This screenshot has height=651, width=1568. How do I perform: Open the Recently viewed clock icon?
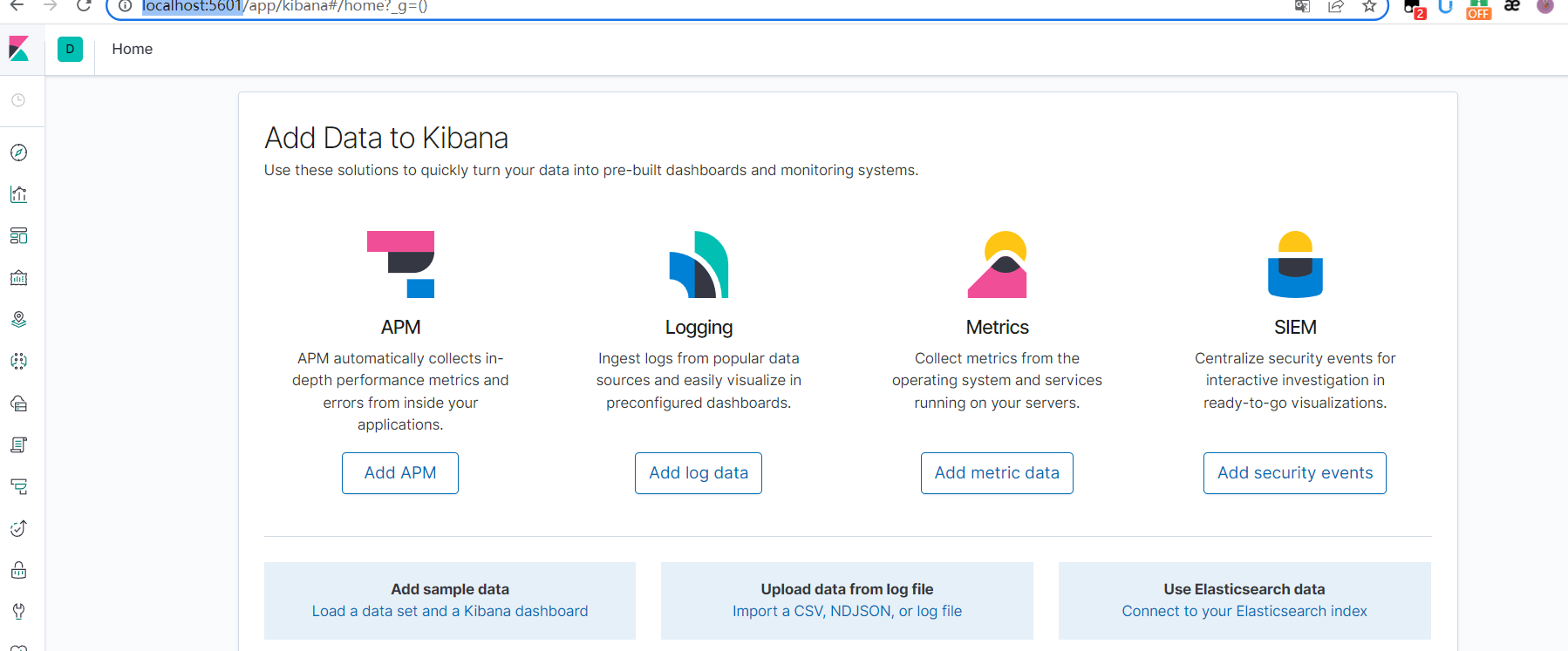click(x=18, y=100)
